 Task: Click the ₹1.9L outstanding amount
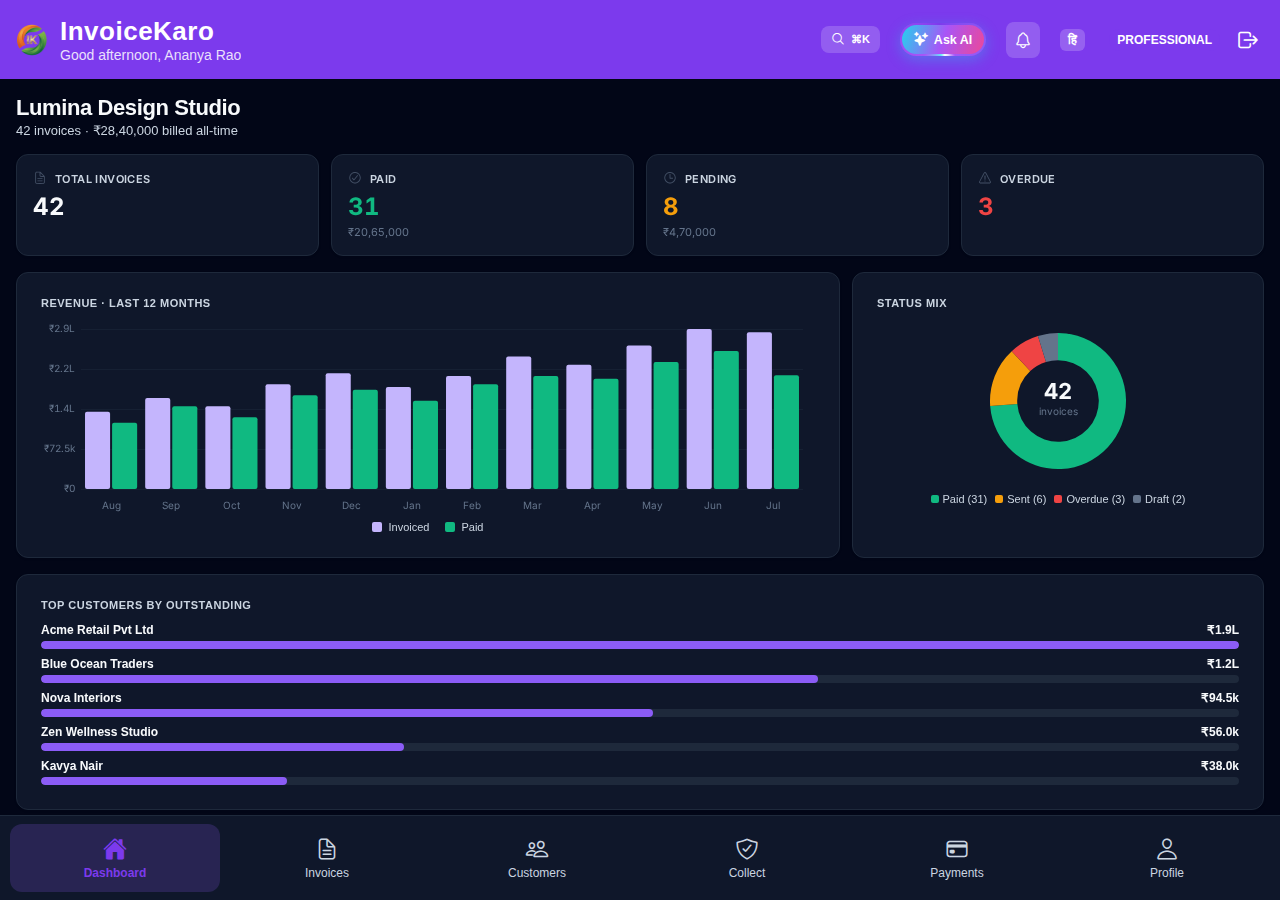click(1222, 630)
